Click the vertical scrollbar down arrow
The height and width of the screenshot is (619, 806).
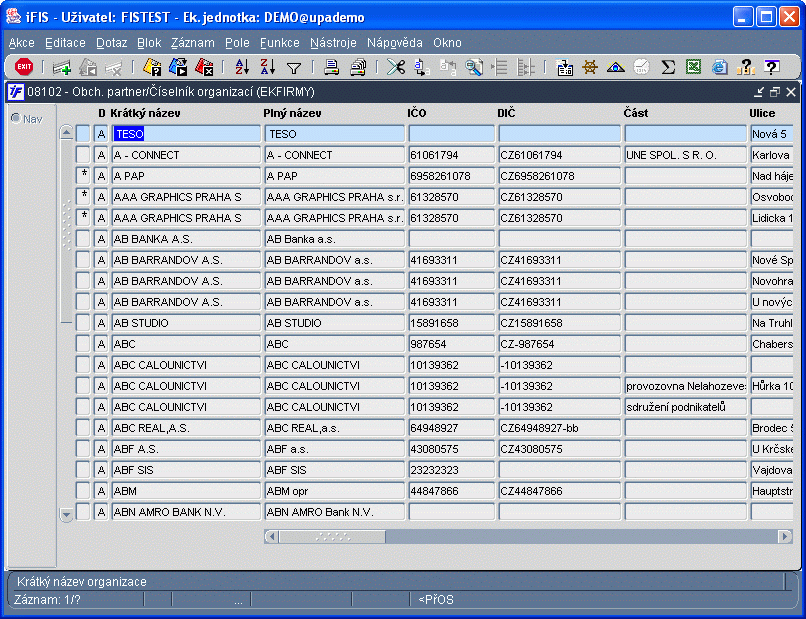tap(66, 514)
